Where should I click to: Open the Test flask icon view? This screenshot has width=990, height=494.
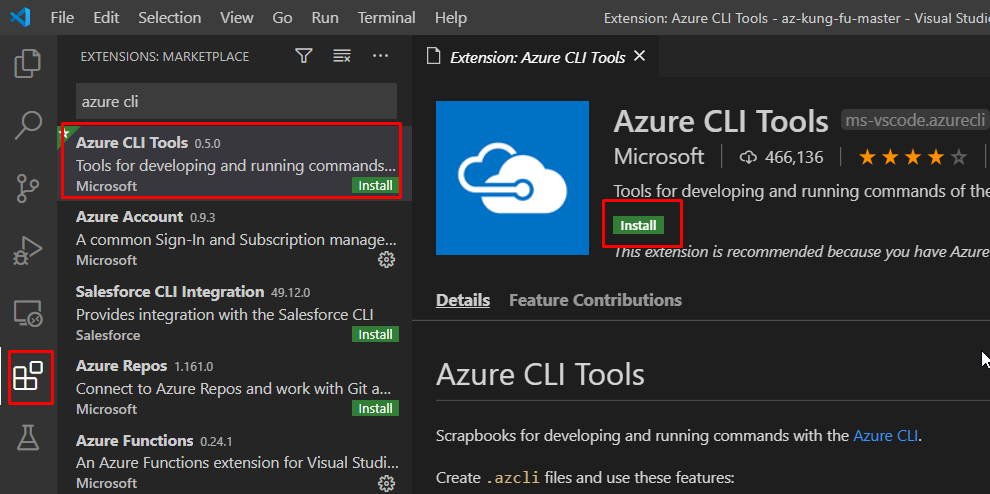(27, 438)
